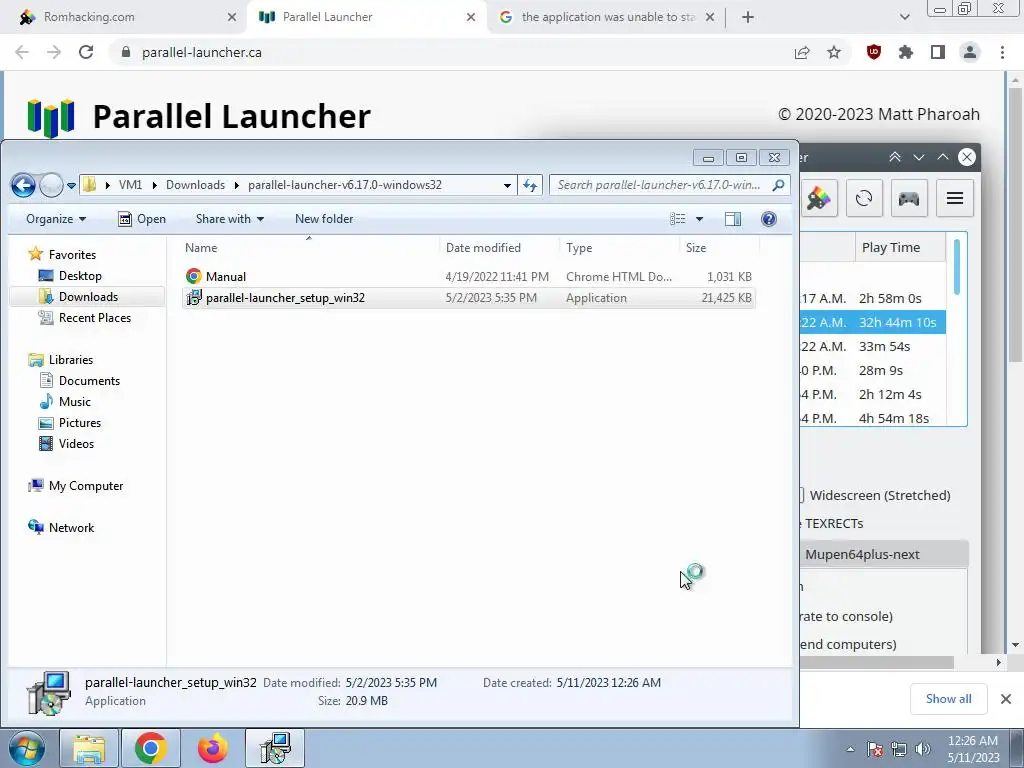Open the Parallel Launcher hamburger menu
This screenshot has height=768, width=1024.
coord(955,198)
